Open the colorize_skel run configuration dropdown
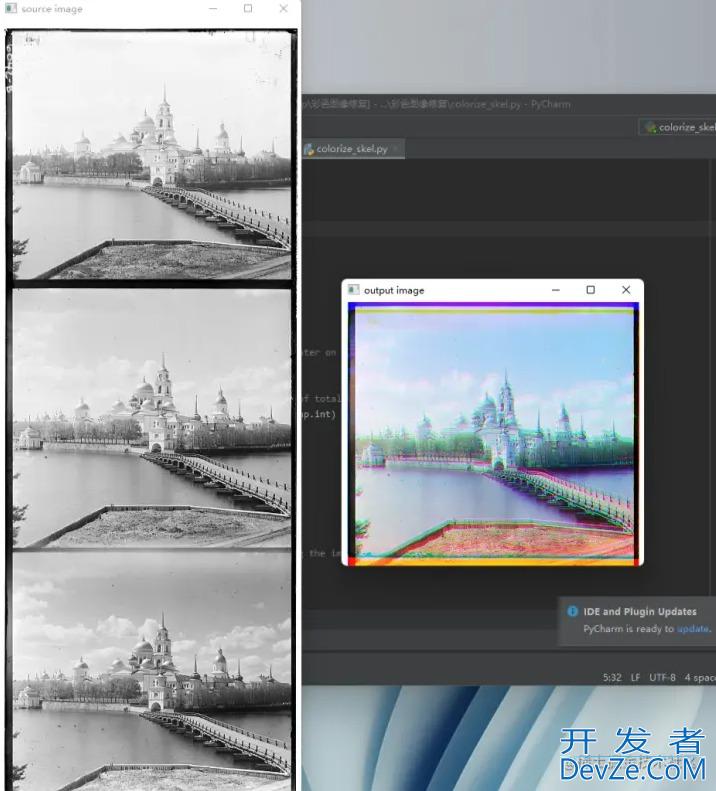This screenshot has width=716, height=791. (679, 127)
